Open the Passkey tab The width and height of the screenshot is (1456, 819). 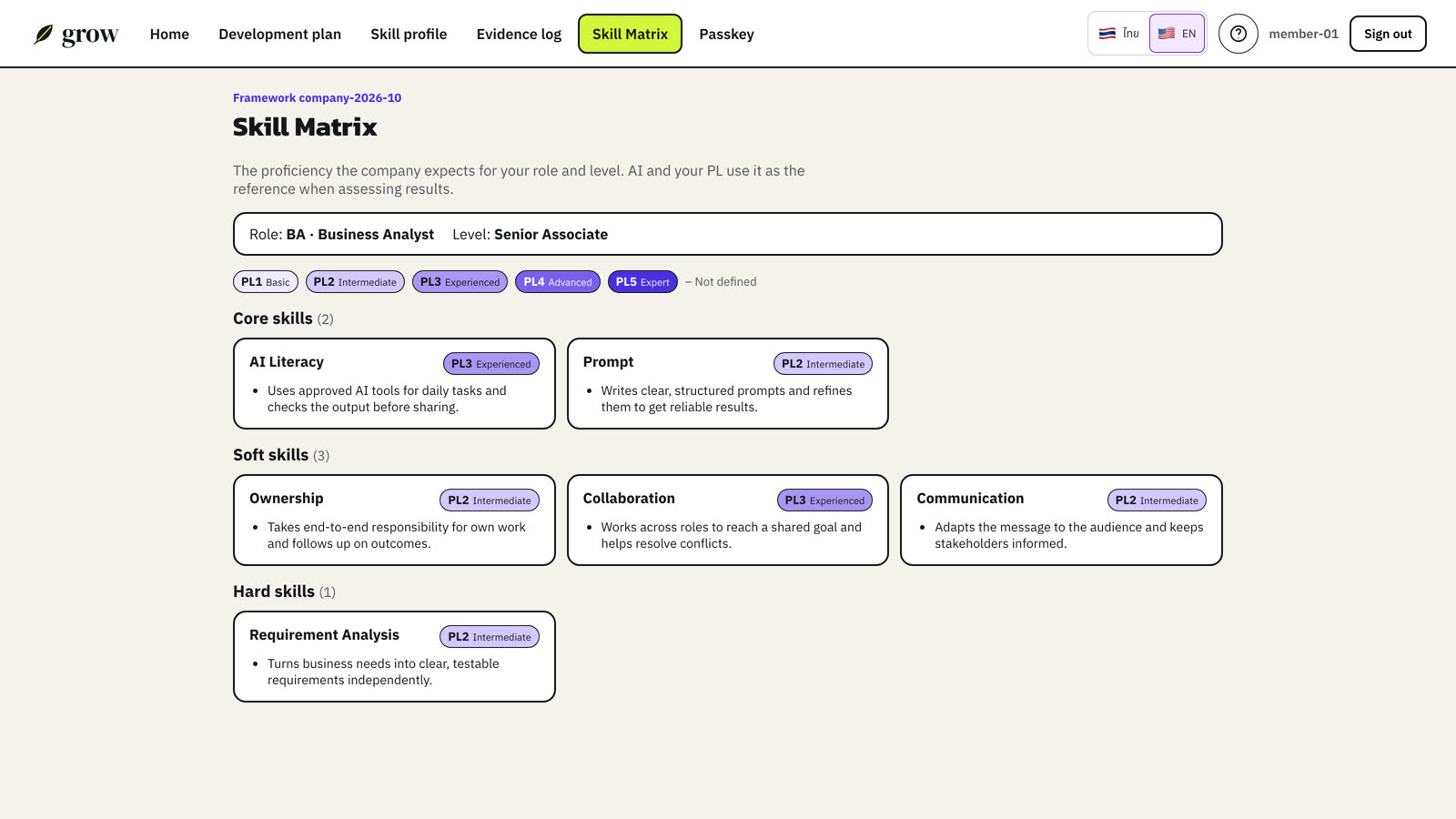pos(726,34)
